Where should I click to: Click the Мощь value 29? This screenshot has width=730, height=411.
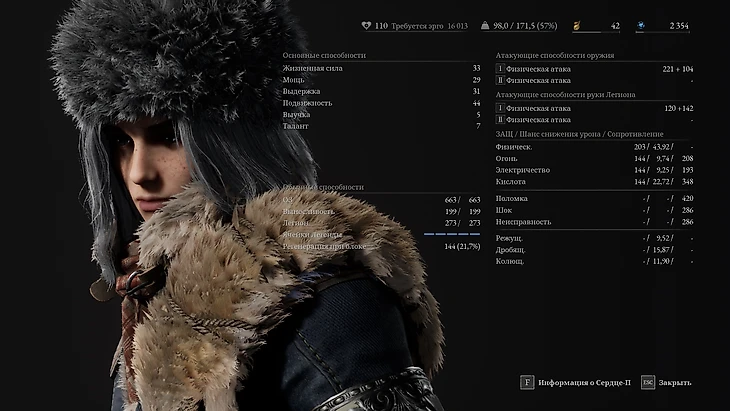point(476,80)
